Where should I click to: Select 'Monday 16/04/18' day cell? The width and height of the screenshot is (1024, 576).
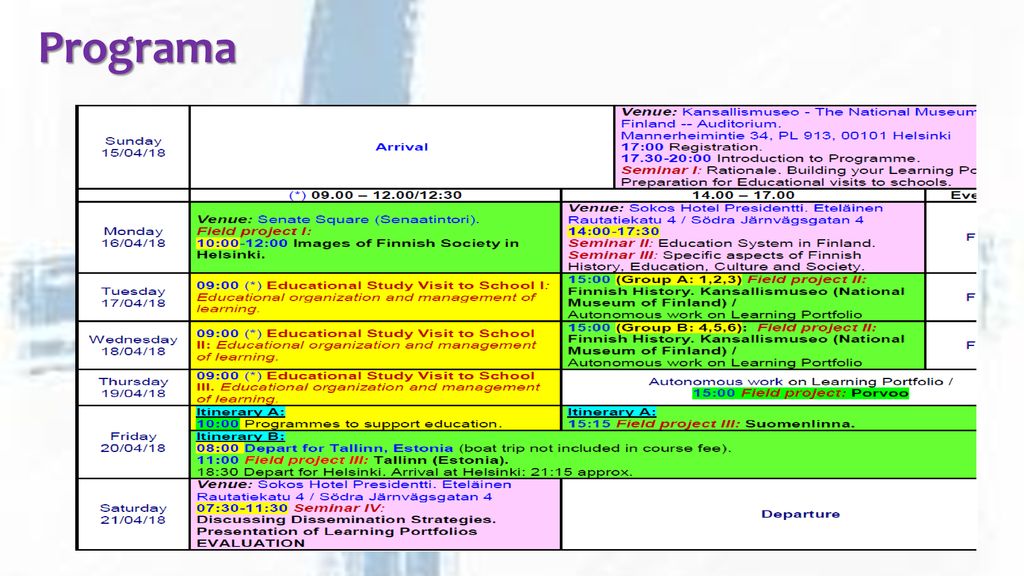point(133,237)
